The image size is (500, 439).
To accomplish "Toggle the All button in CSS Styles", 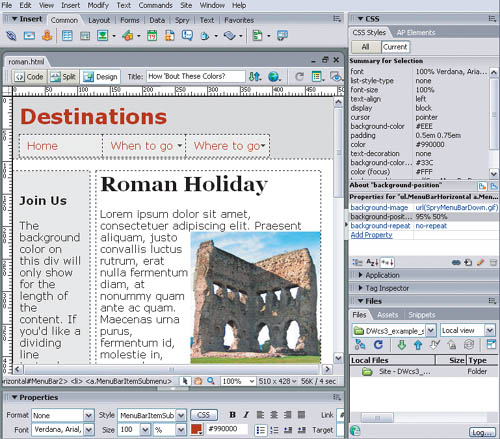I will (x=366, y=47).
